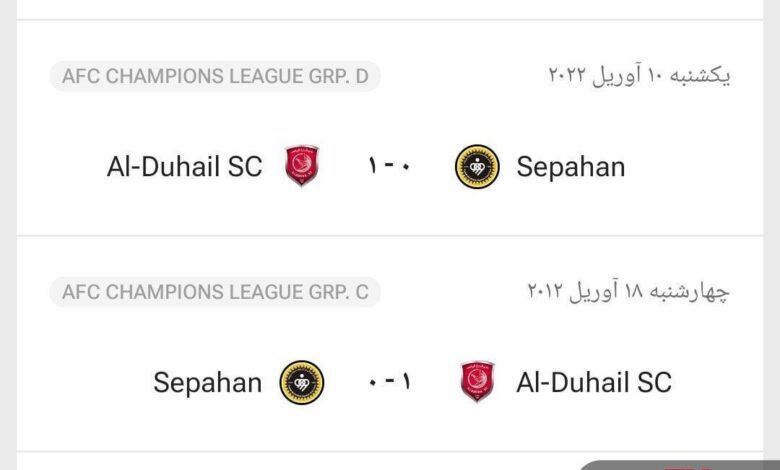Select Al-Duhail SC name in 2012 match

[594, 382]
